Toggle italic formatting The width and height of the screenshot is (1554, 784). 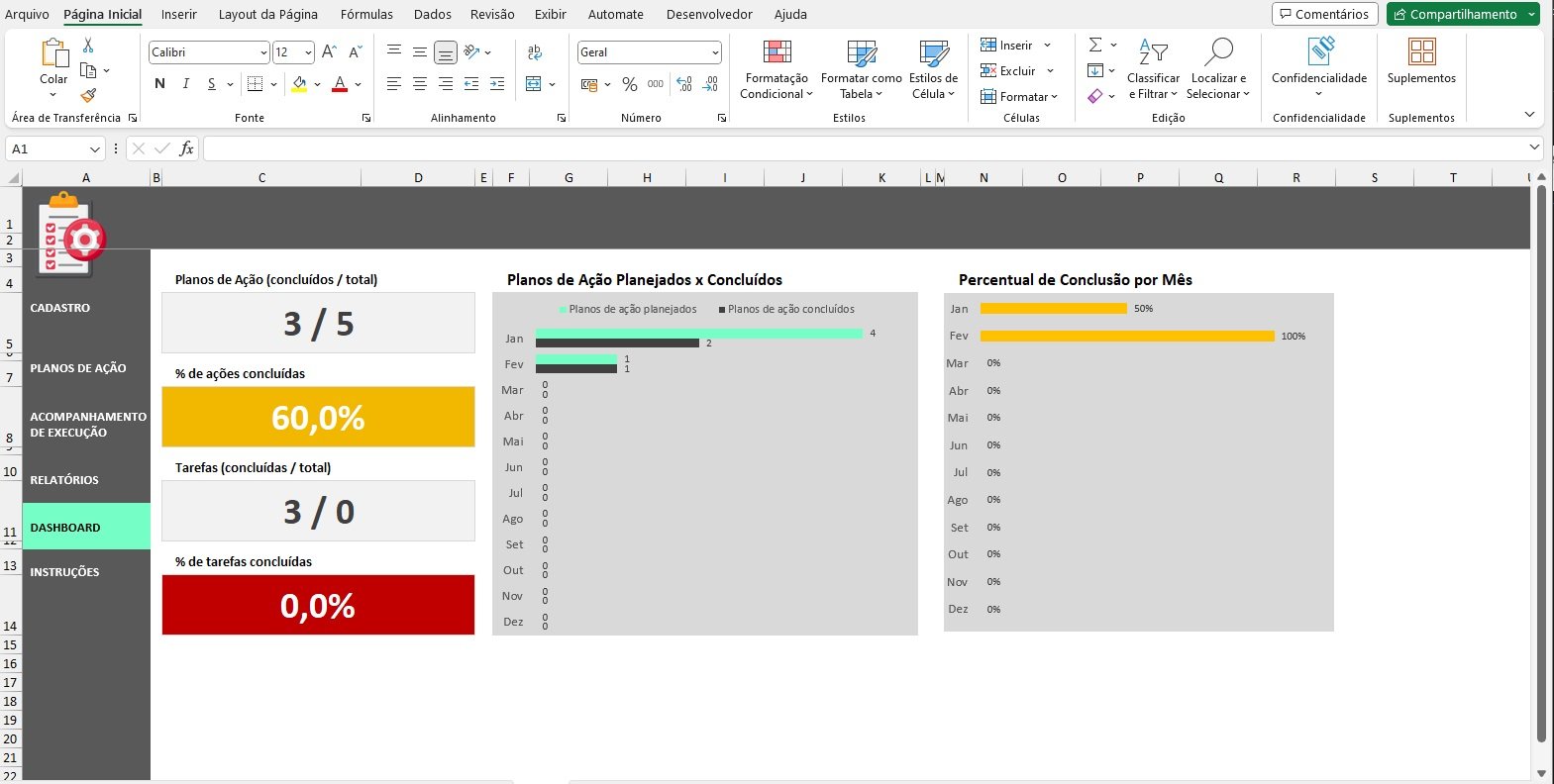pyautogui.click(x=185, y=84)
